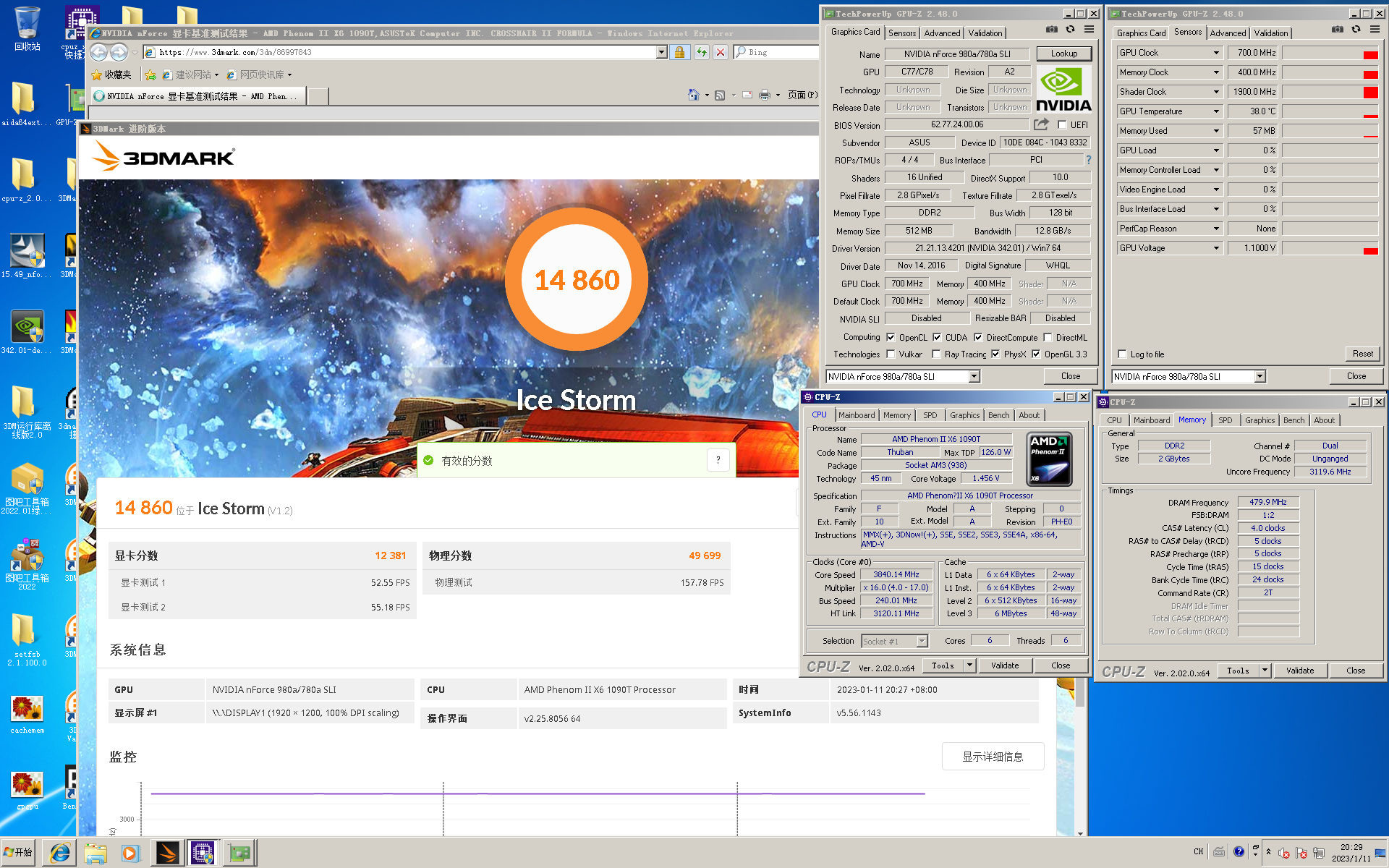
Task: Click the Lookup button in GPU-Z
Action: click(x=1063, y=54)
